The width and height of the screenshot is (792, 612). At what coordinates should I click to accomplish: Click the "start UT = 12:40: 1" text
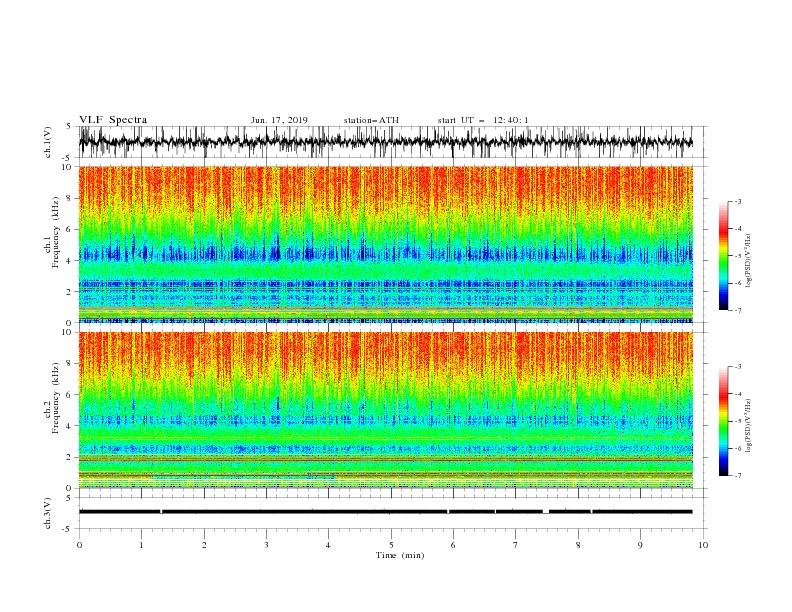(x=483, y=120)
